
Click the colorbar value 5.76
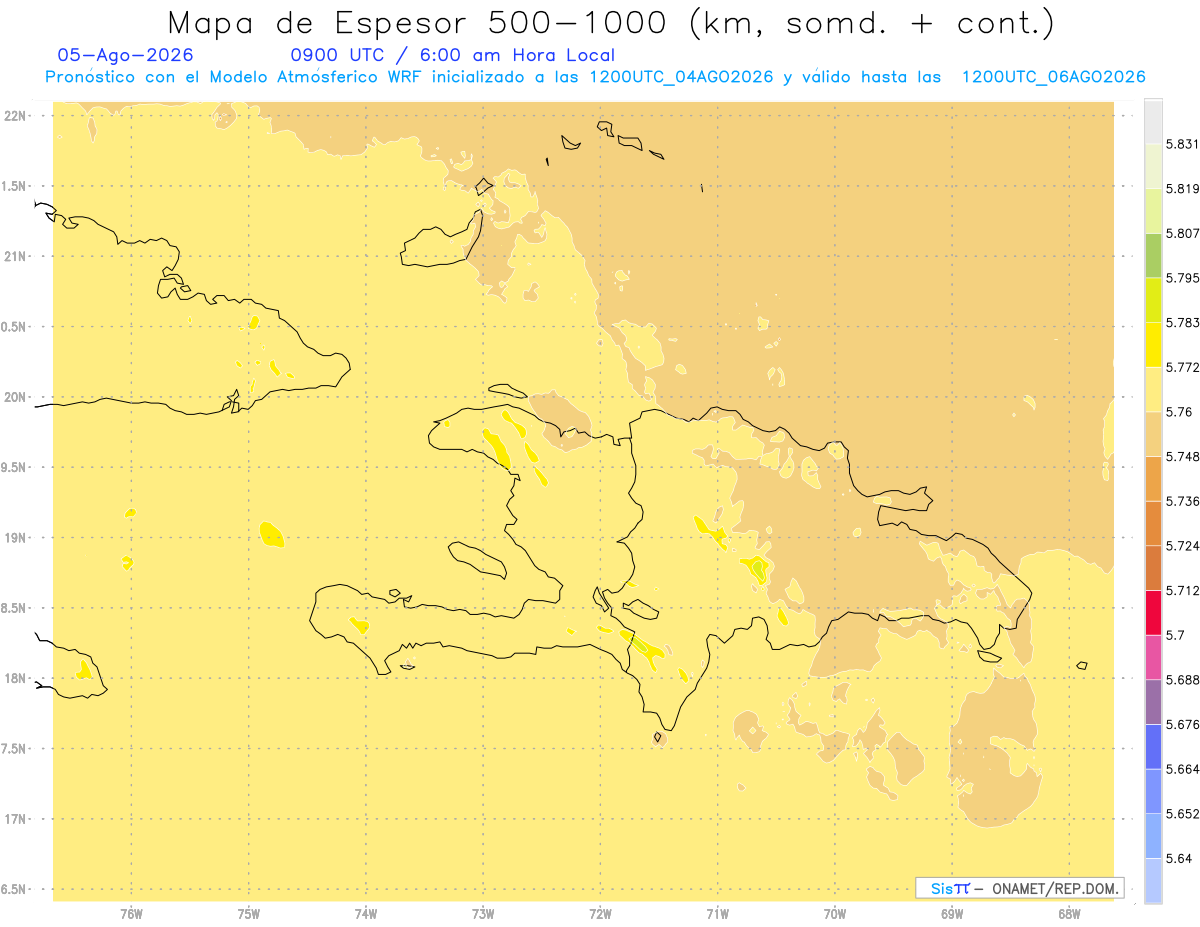(1179, 412)
